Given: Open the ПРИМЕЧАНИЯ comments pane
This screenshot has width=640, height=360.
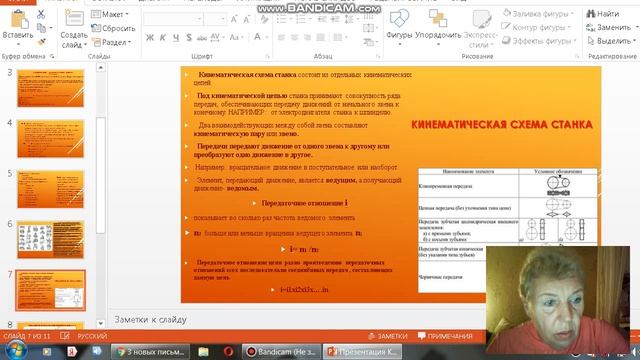Looking at the screenshot, I should [445, 336].
